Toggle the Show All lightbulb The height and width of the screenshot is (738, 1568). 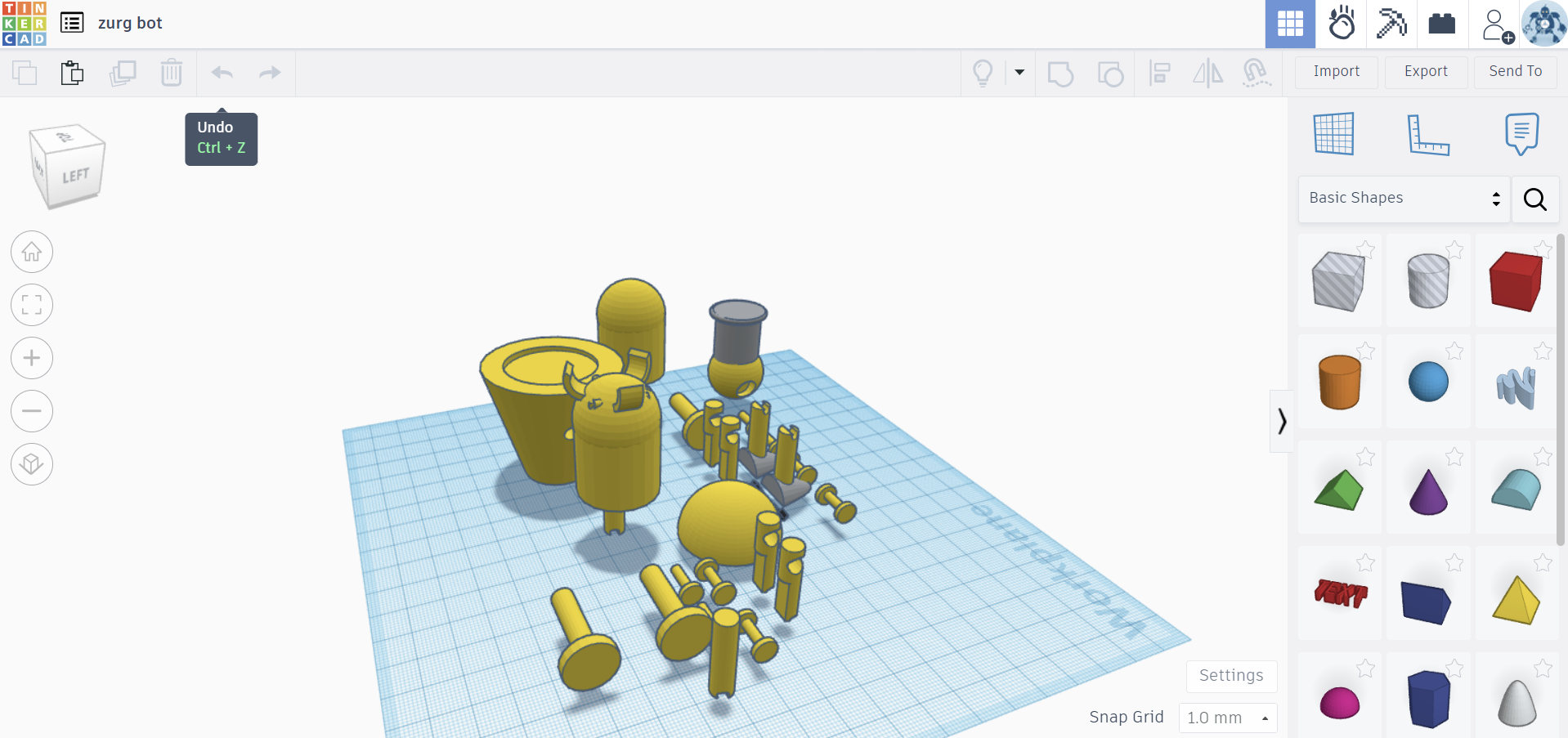983,73
